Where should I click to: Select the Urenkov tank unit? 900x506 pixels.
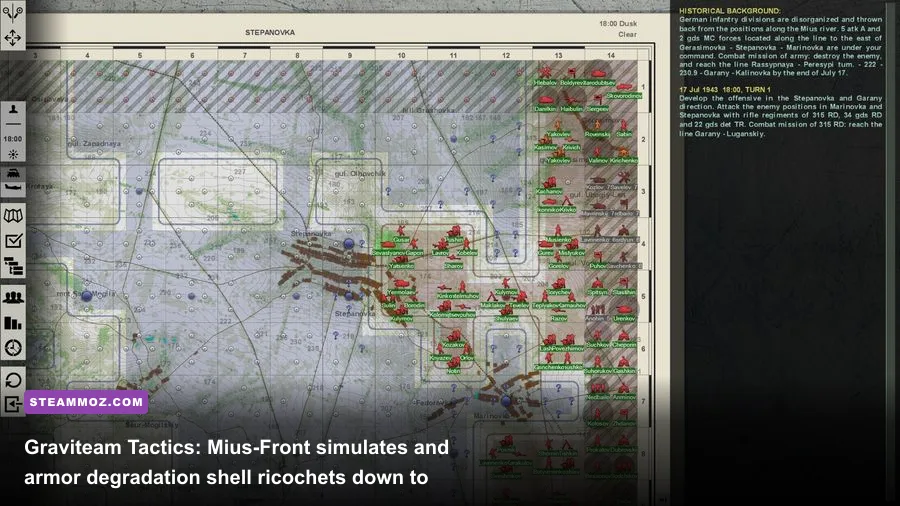[624, 312]
